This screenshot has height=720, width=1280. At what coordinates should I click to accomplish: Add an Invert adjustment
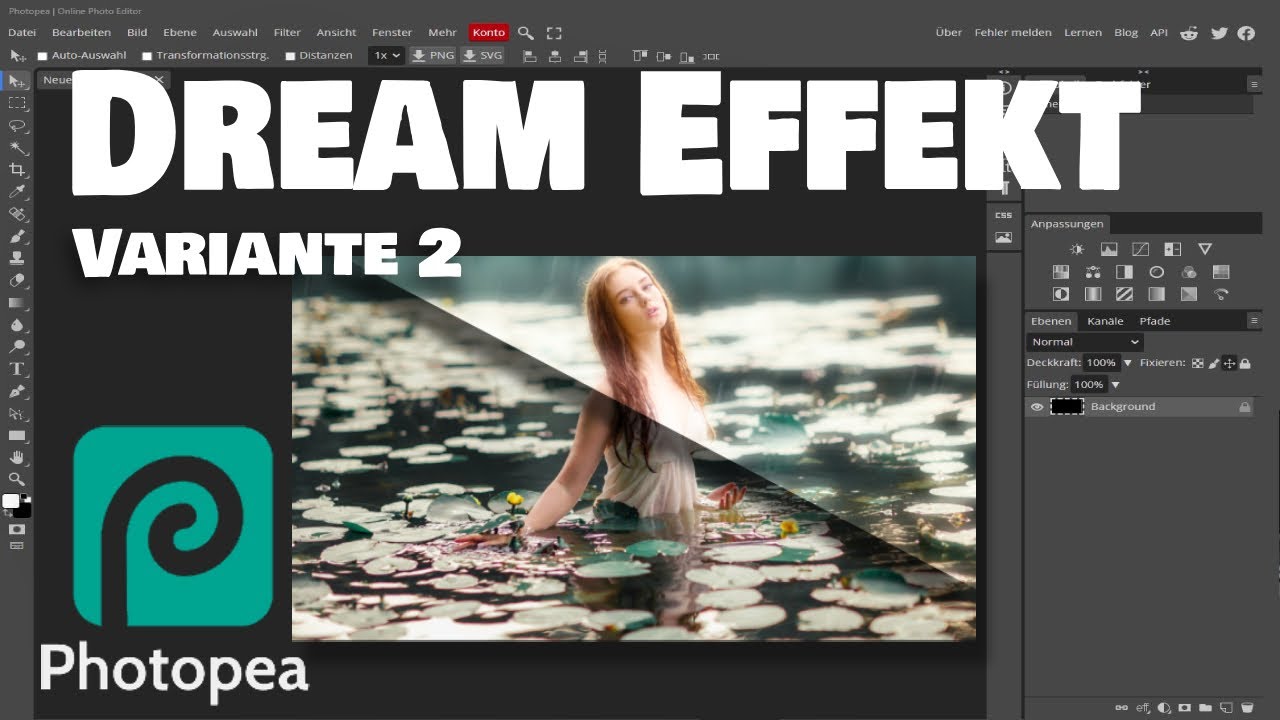pos(1061,295)
